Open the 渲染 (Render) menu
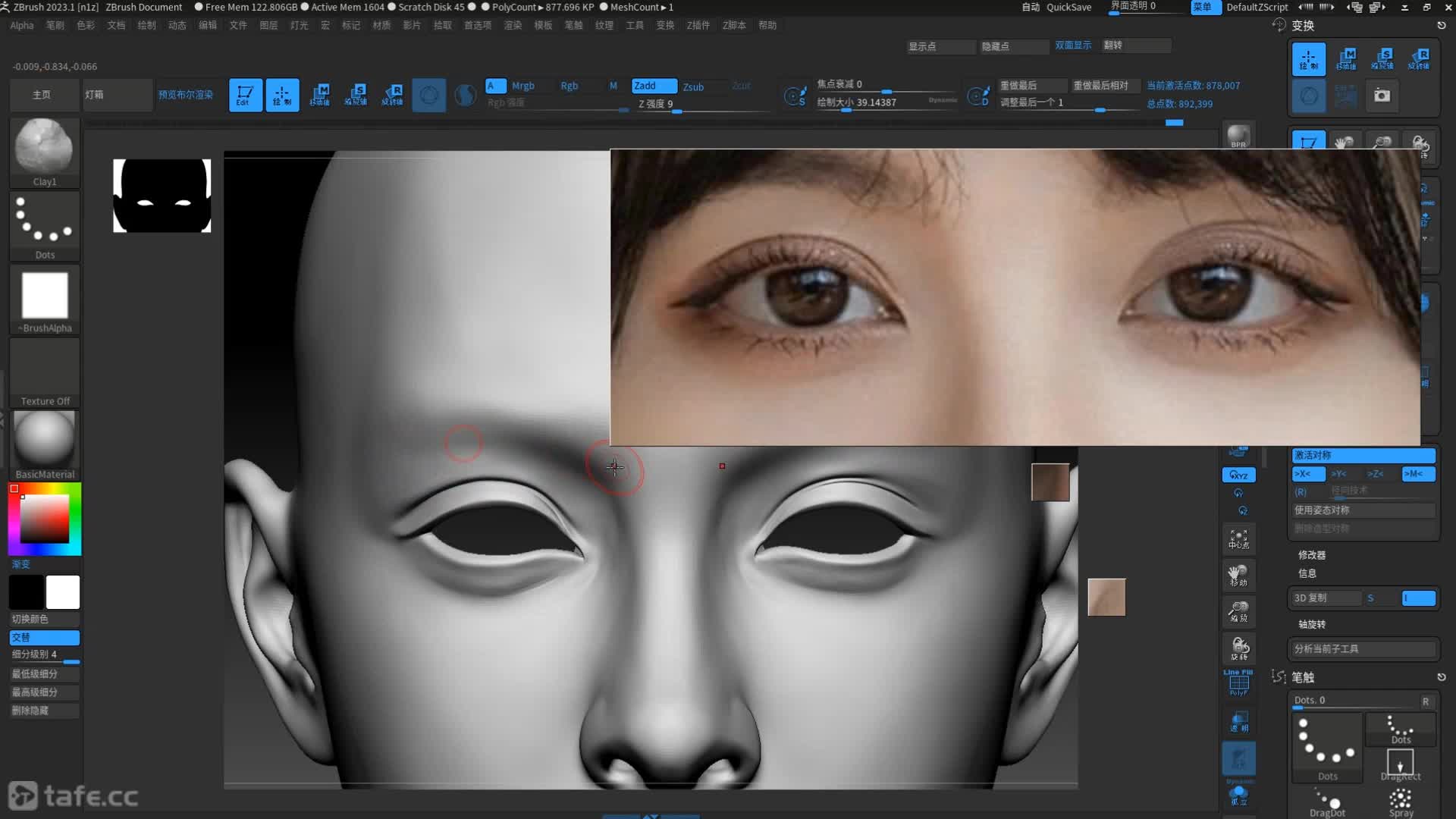1456x819 pixels. tap(513, 25)
